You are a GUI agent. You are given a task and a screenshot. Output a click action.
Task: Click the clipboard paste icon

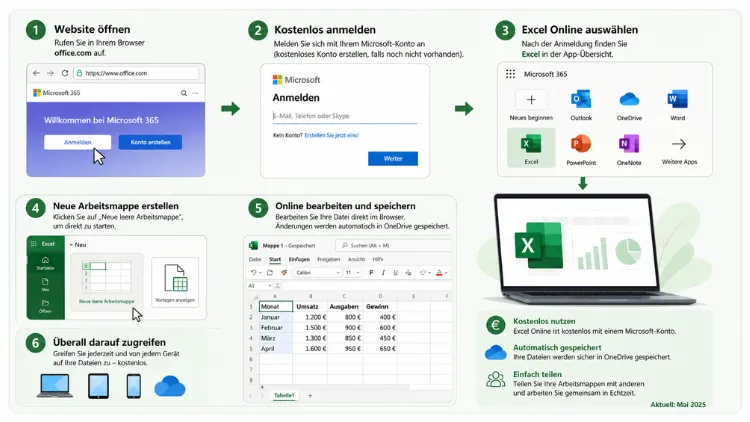270,273
